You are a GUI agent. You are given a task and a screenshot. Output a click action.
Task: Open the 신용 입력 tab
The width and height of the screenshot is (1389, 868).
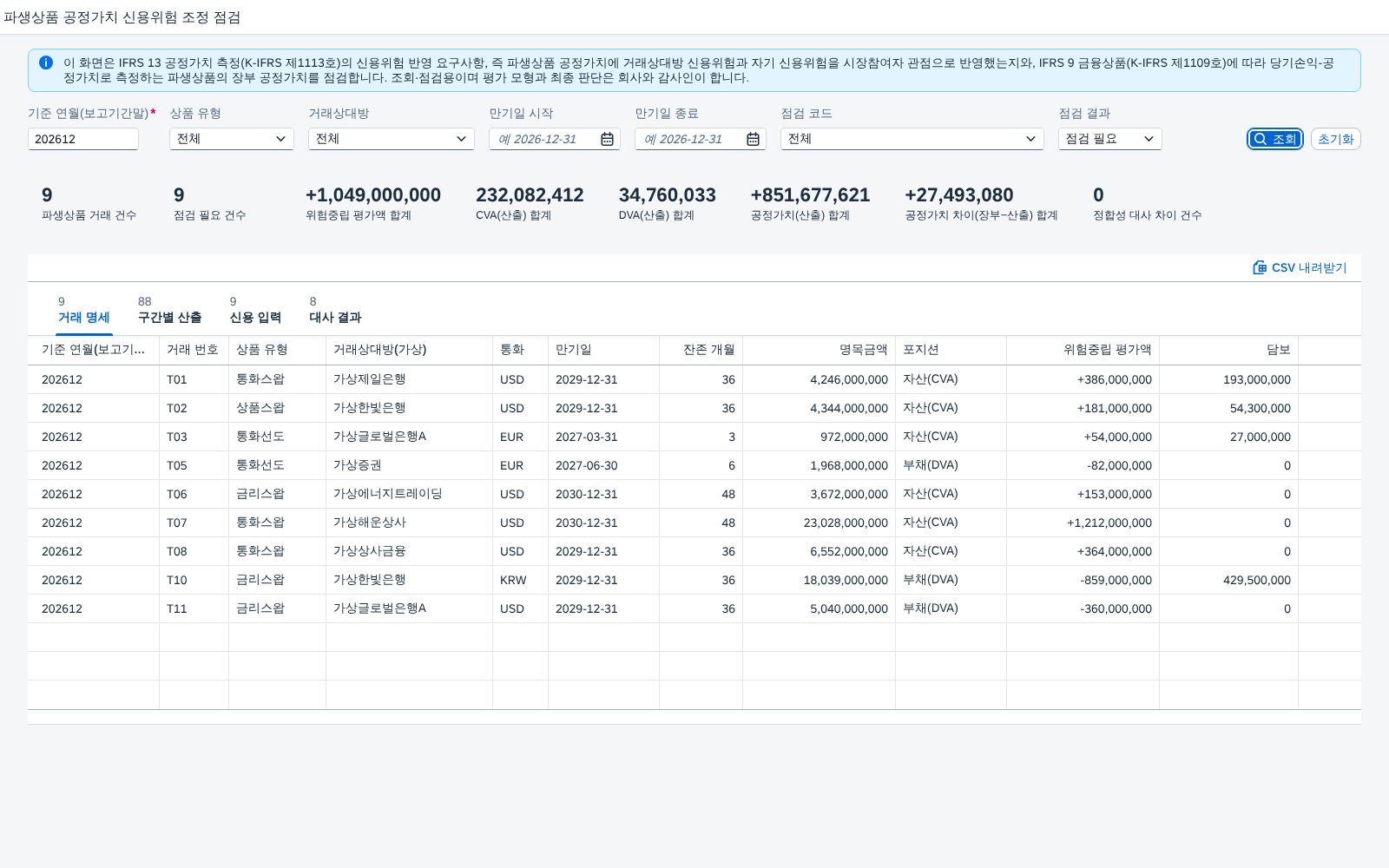point(255,311)
